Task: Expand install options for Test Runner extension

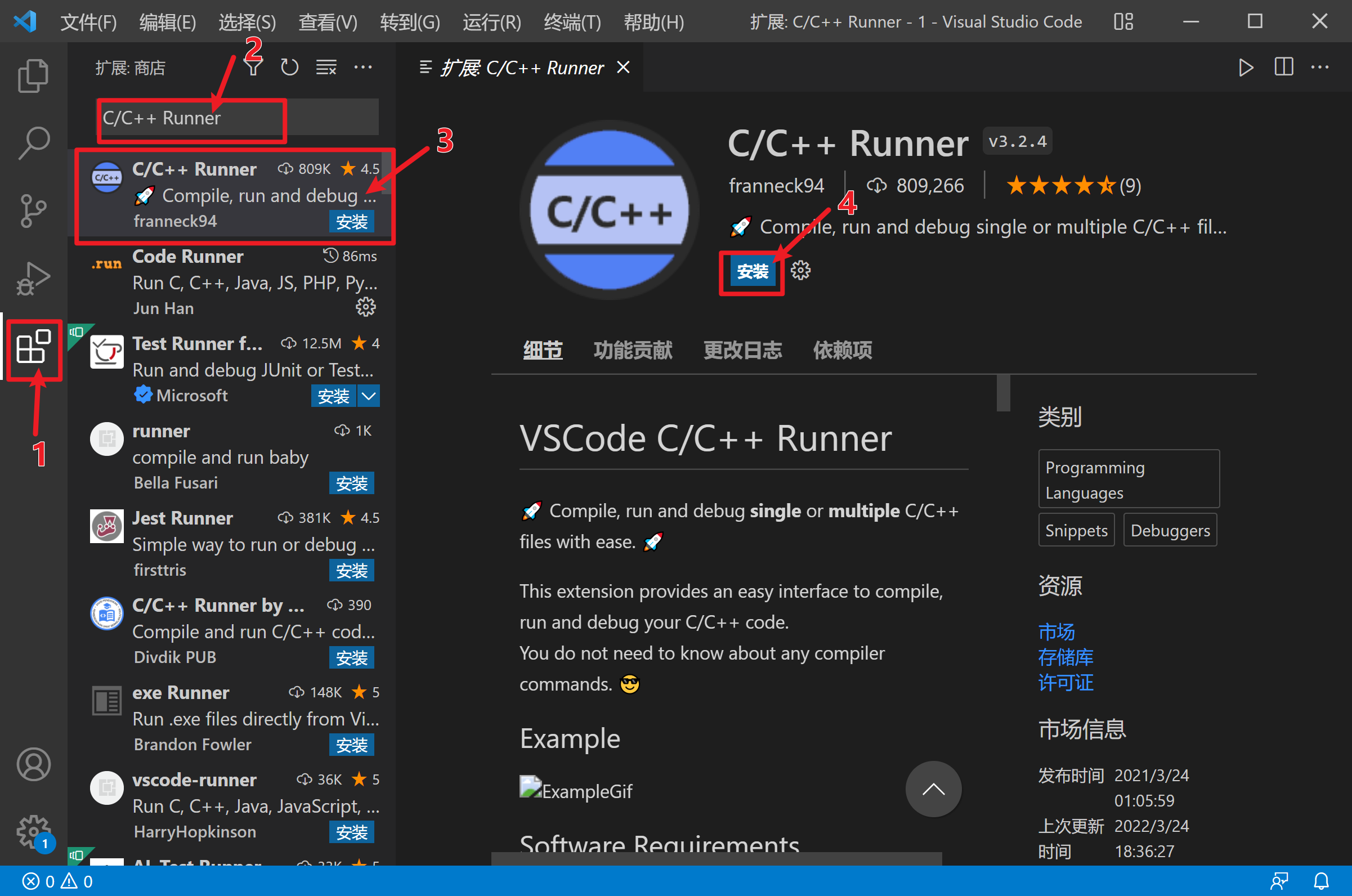Action: pos(369,396)
